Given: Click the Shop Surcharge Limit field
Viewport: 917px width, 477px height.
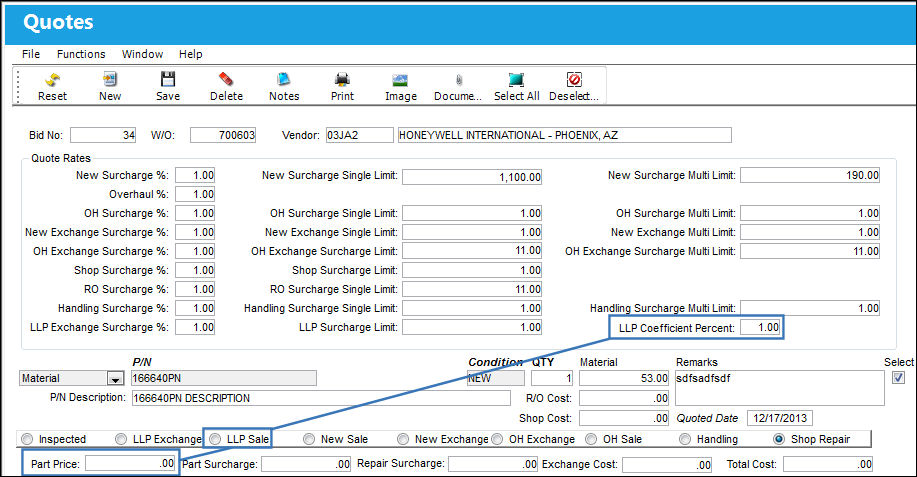Looking at the screenshot, I should click(x=472, y=270).
